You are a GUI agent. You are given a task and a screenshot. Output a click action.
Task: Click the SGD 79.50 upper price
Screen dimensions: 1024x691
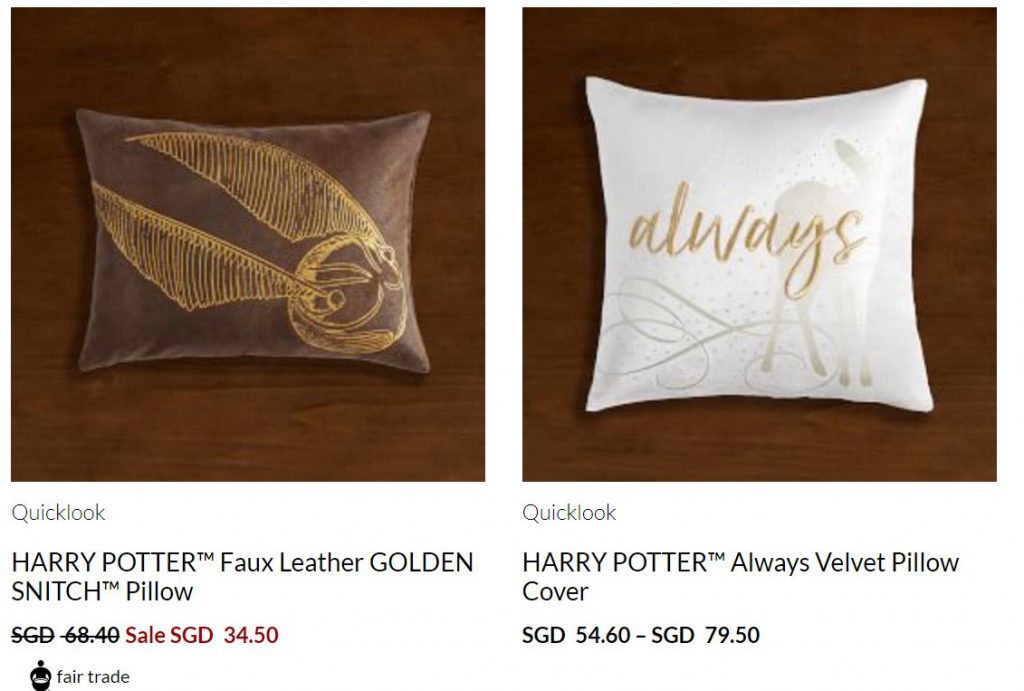705,635
